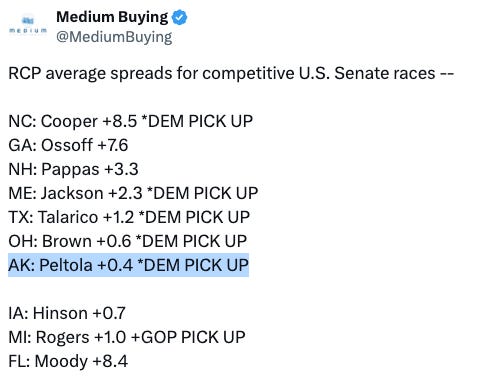Click DEM PICK UP after Jackson
Image resolution: width=495 pixels, height=385 pixels.
203,193
